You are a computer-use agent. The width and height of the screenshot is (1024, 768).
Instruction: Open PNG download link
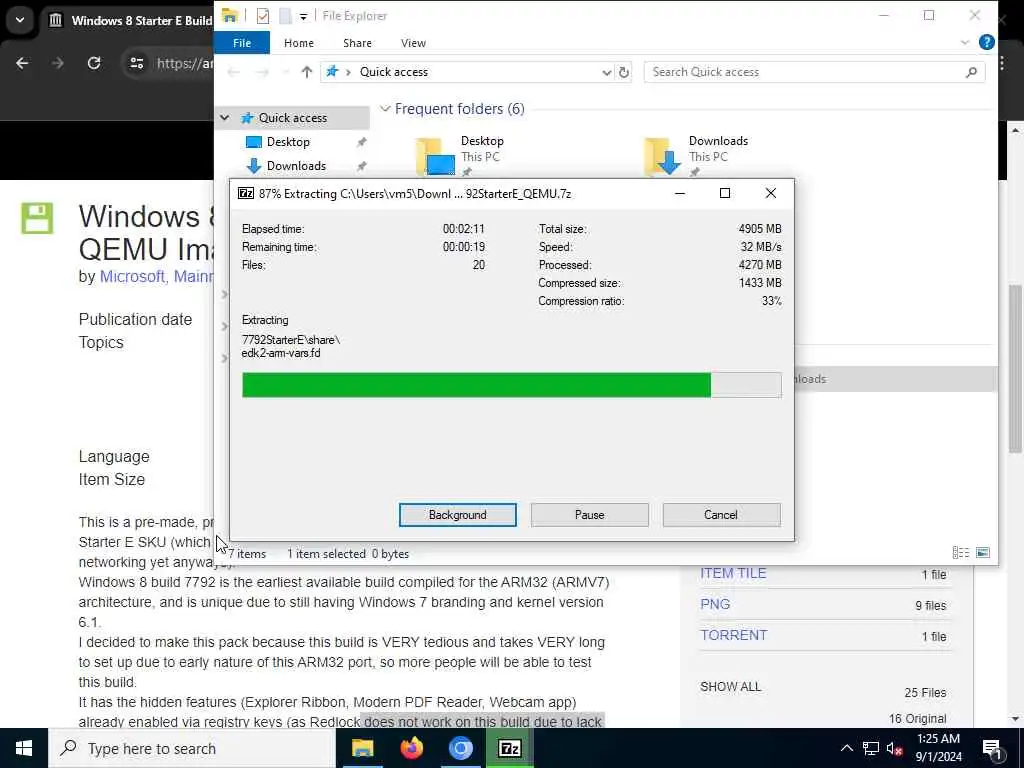(x=715, y=604)
